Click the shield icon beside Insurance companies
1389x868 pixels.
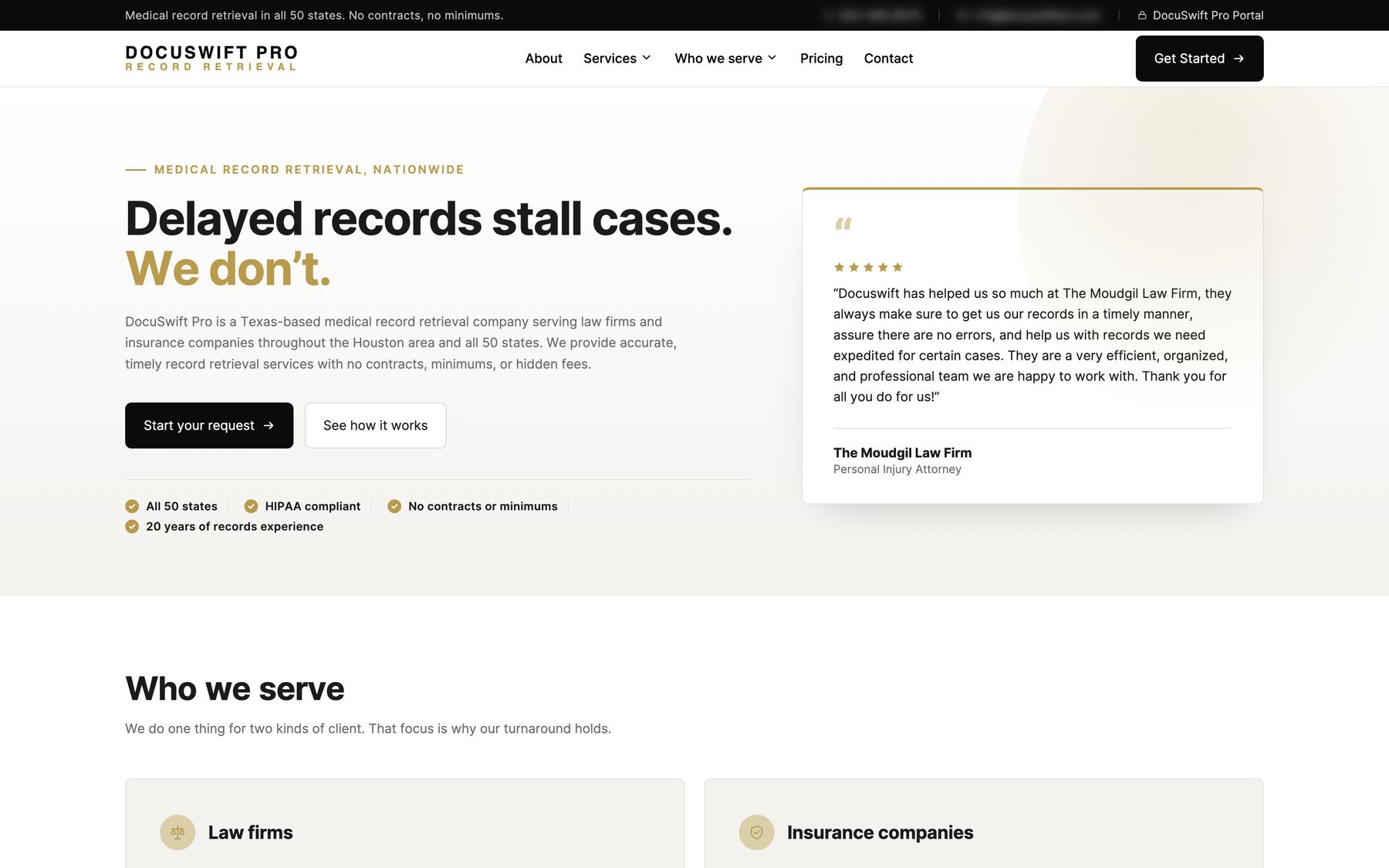[756, 833]
